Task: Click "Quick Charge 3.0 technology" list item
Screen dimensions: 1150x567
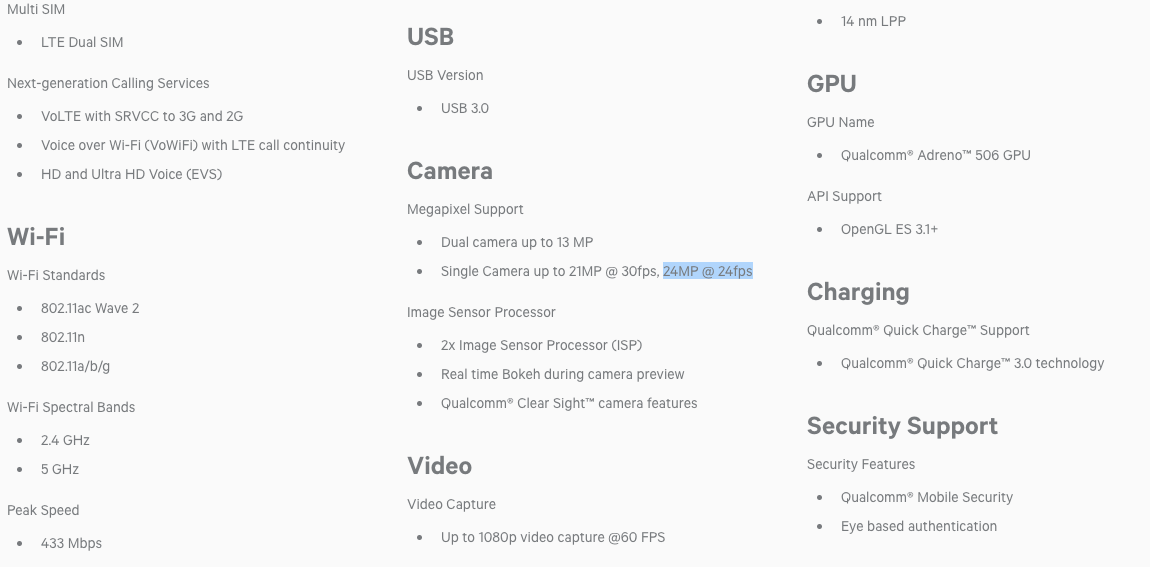Action: coord(972,363)
